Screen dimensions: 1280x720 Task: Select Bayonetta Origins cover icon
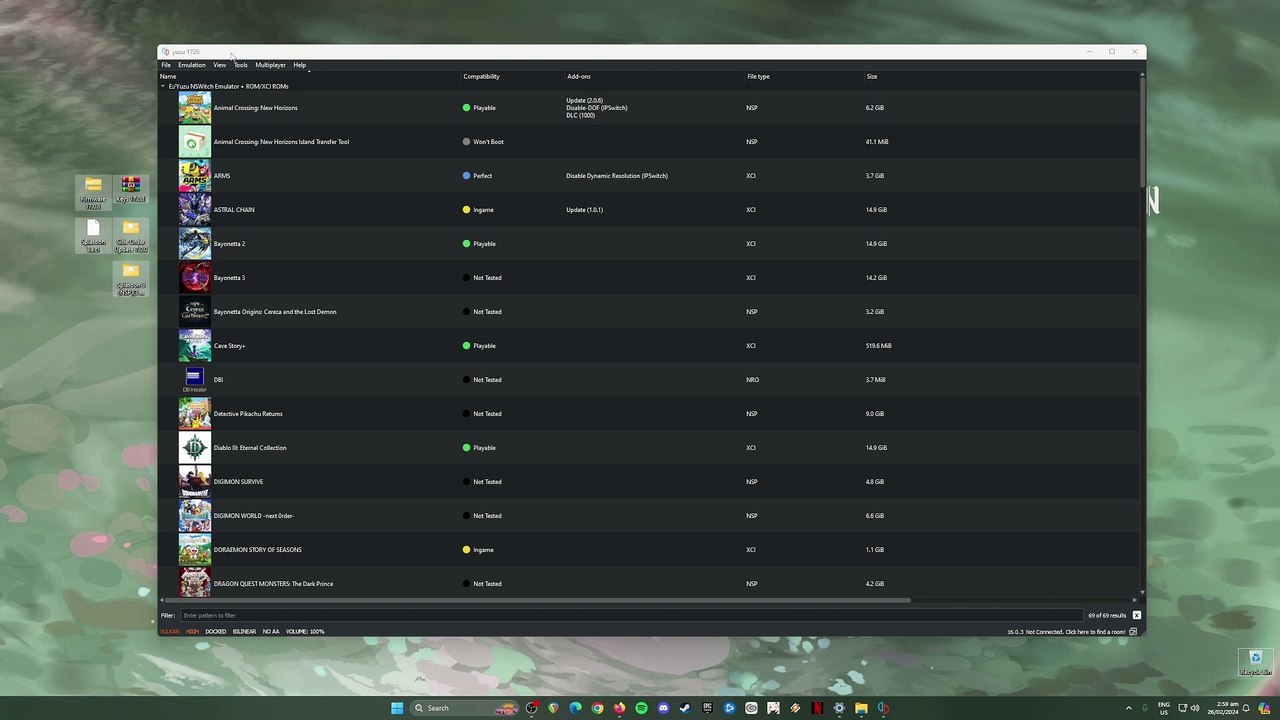tap(195, 312)
